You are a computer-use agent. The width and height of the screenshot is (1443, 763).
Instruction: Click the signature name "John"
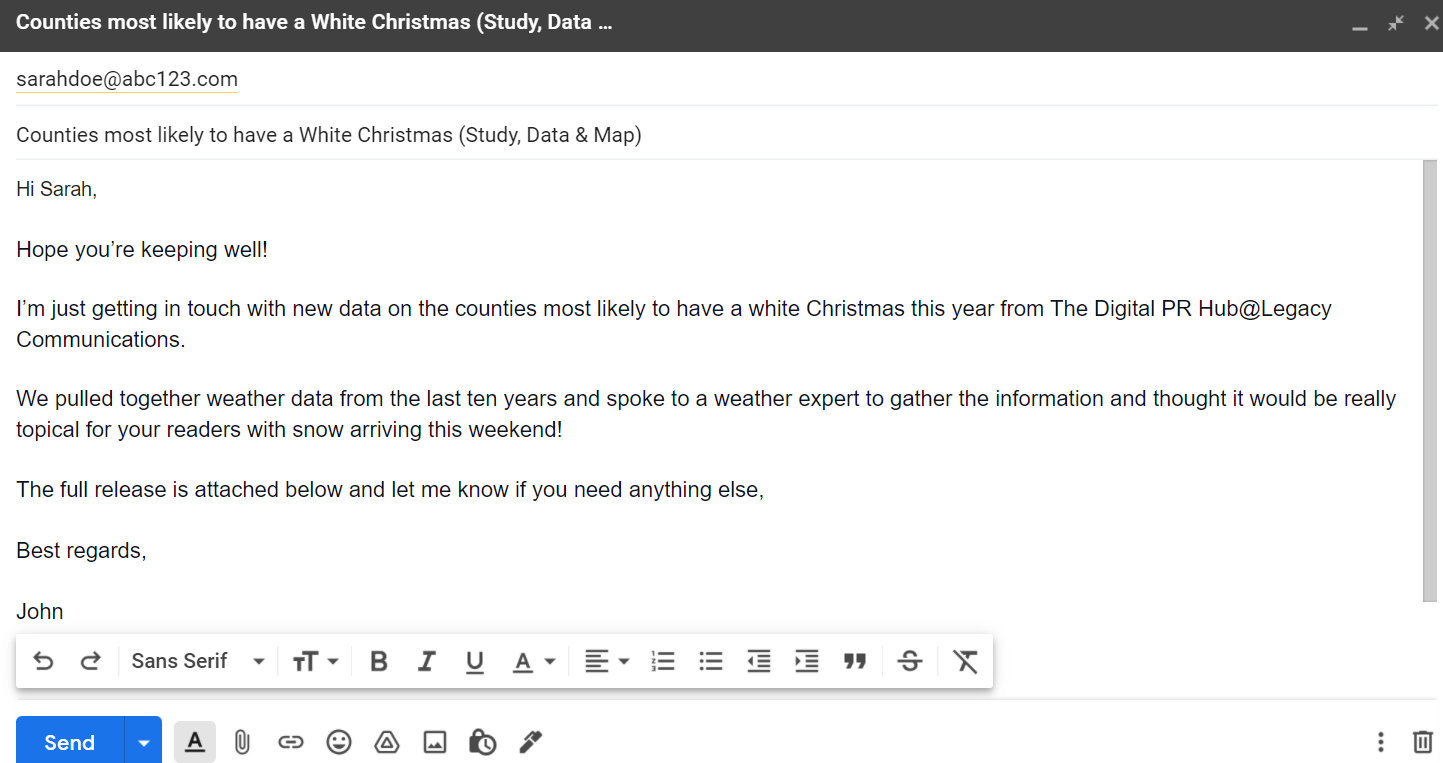(x=40, y=611)
